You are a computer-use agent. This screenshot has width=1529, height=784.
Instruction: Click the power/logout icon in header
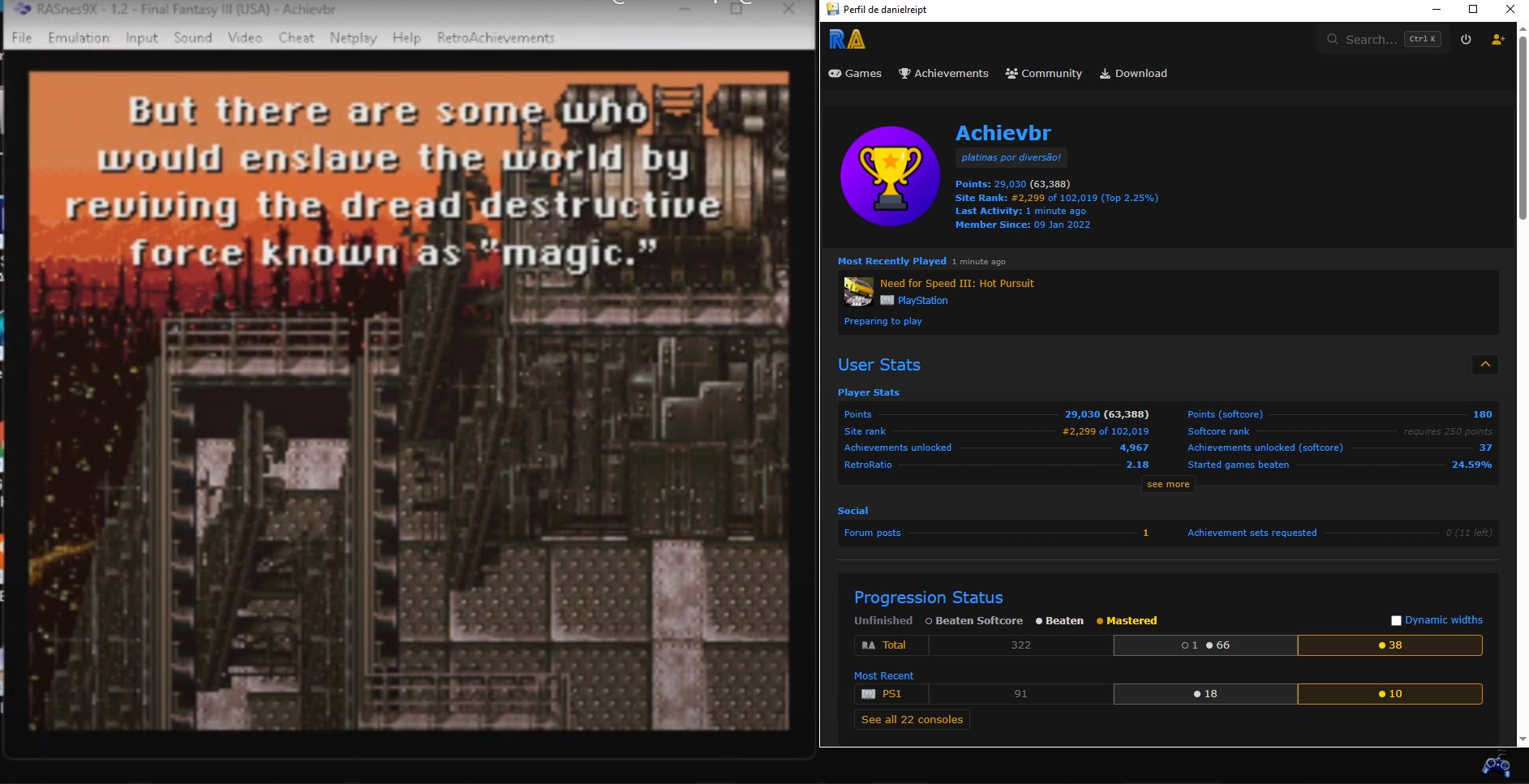coord(1466,39)
